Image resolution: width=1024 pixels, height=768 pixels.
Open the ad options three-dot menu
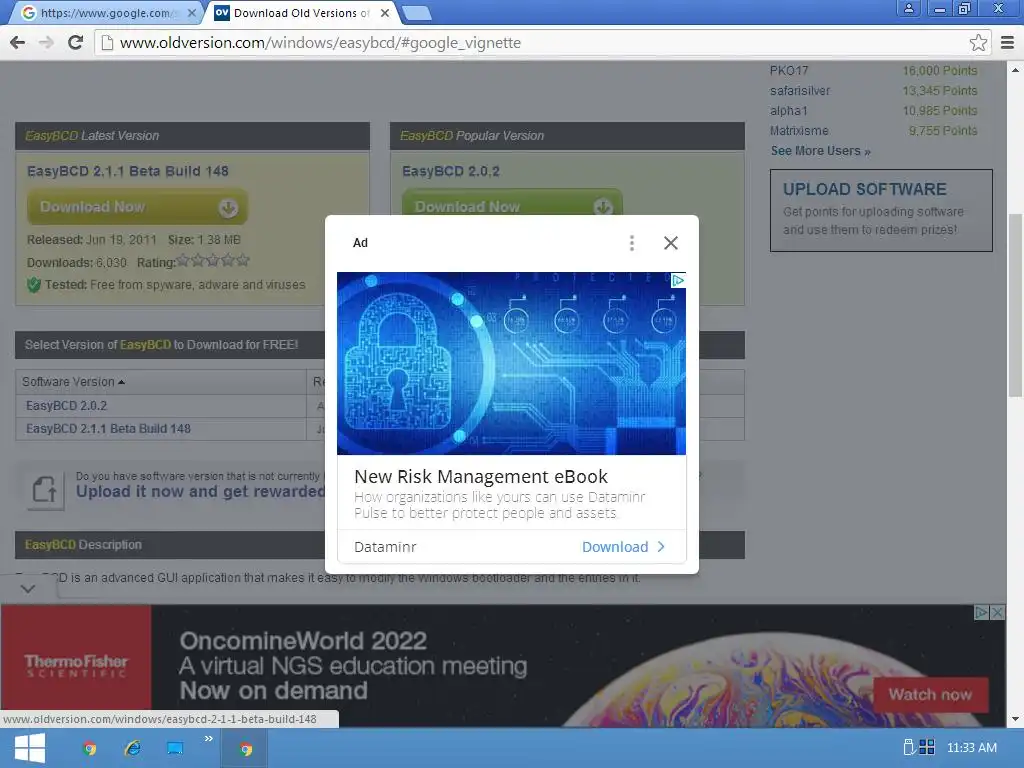(x=632, y=243)
